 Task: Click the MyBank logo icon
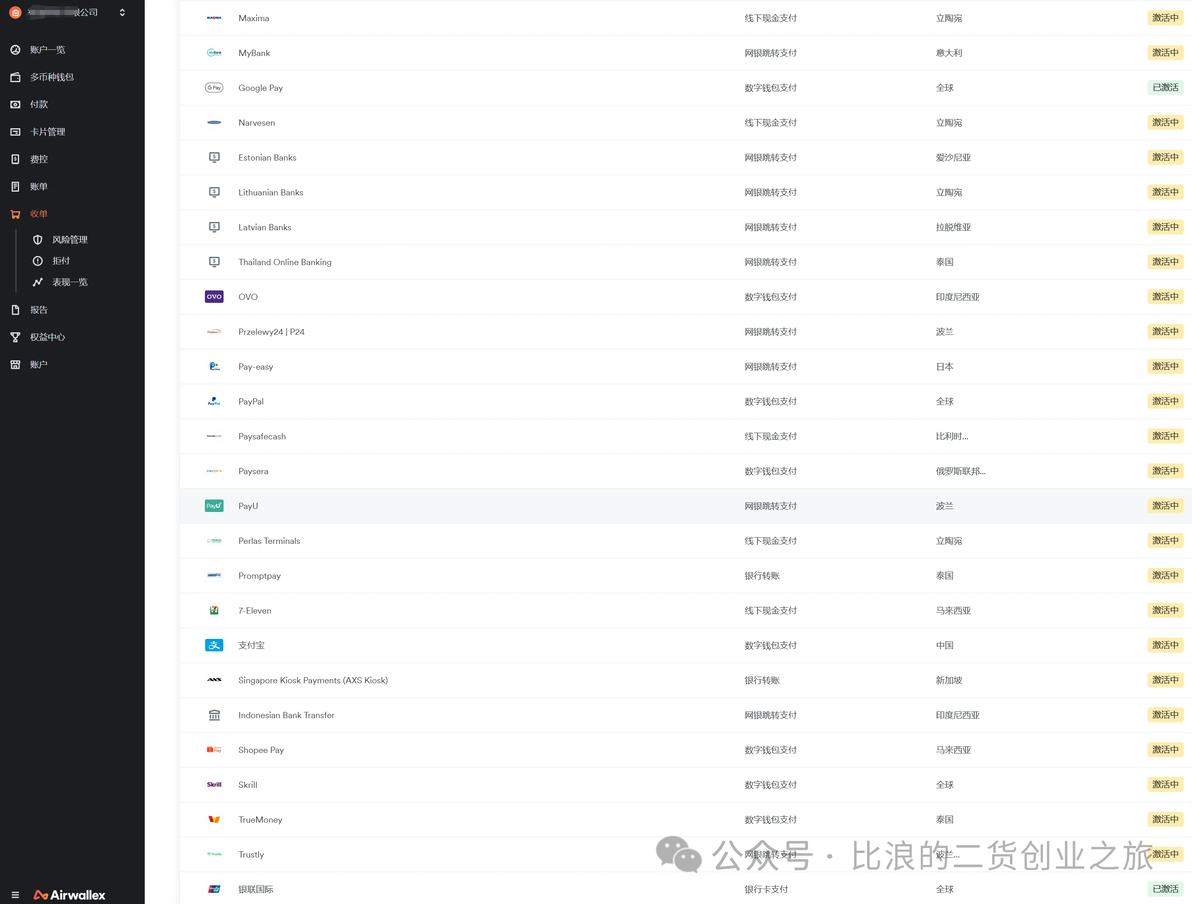coord(214,52)
